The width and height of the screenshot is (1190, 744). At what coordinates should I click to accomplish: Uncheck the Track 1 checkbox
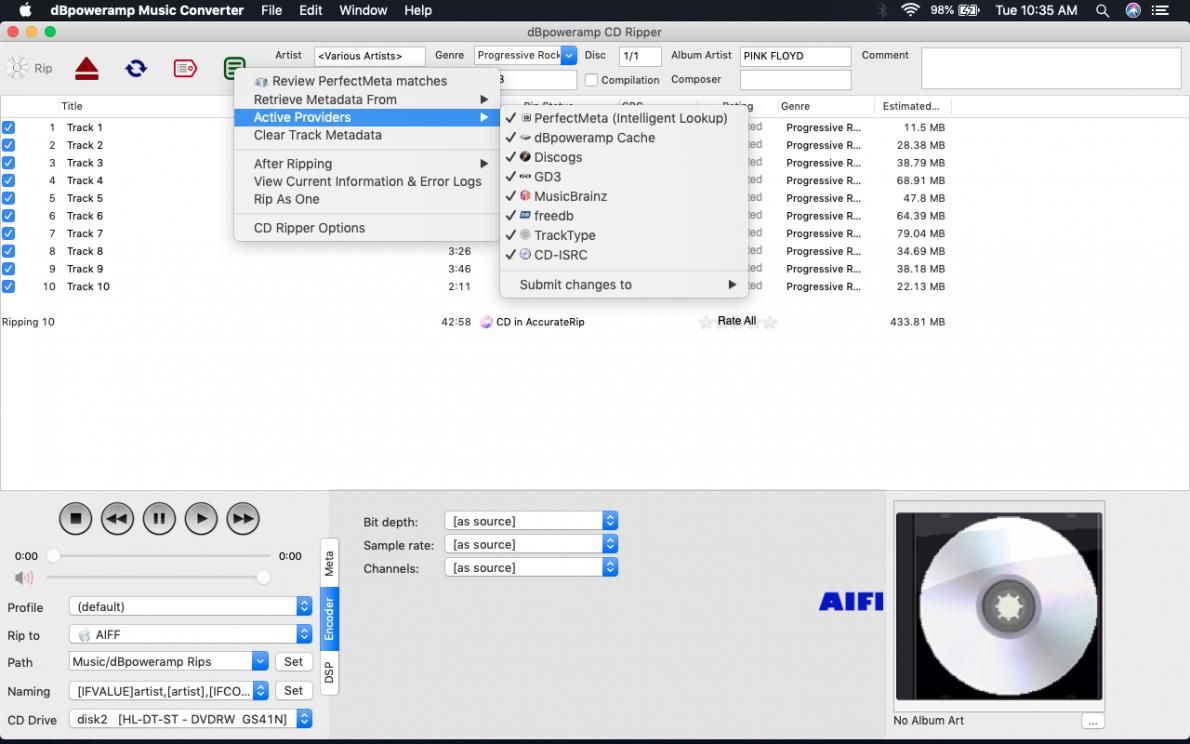tap(9, 128)
